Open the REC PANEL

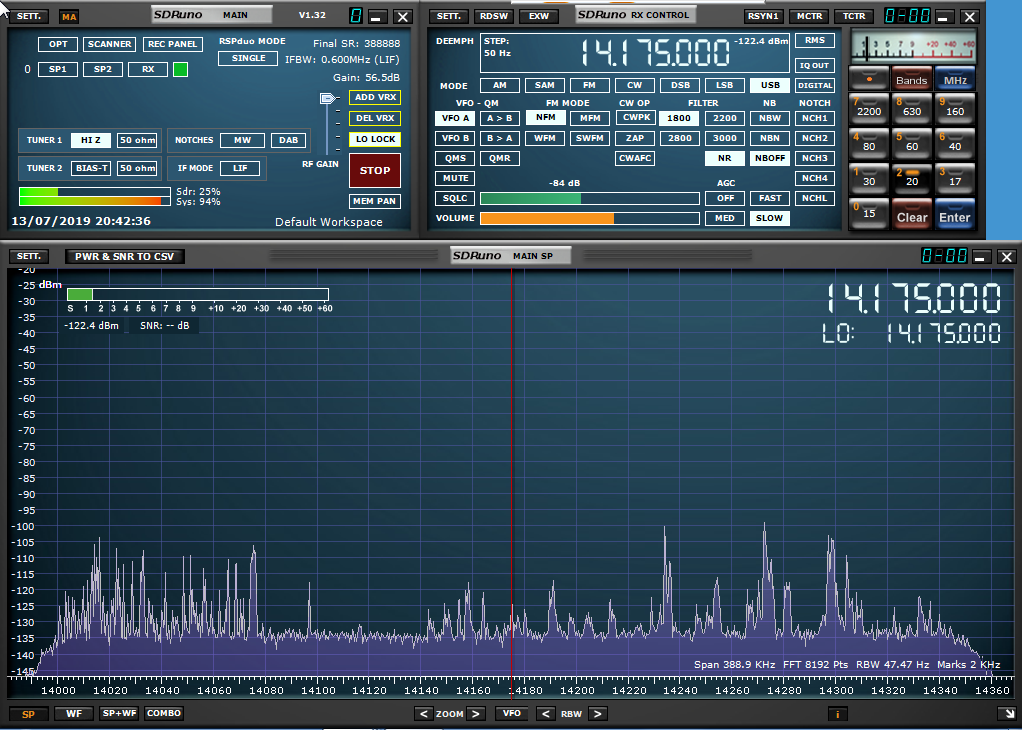click(x=172, y=44)
